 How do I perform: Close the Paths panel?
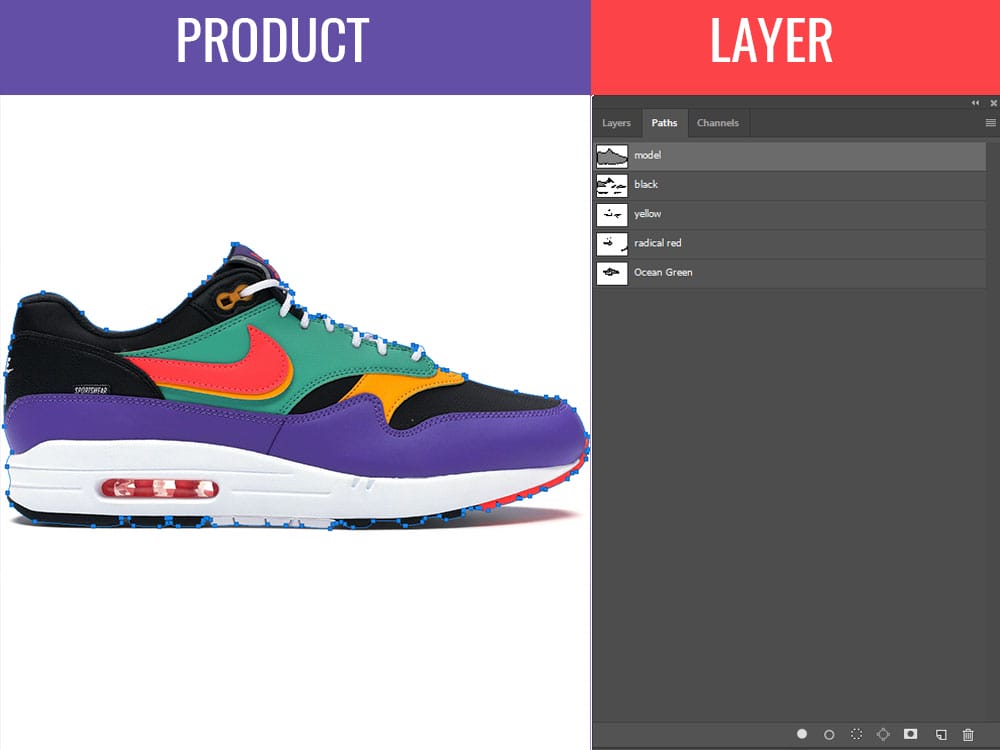[x=994, y=103]
